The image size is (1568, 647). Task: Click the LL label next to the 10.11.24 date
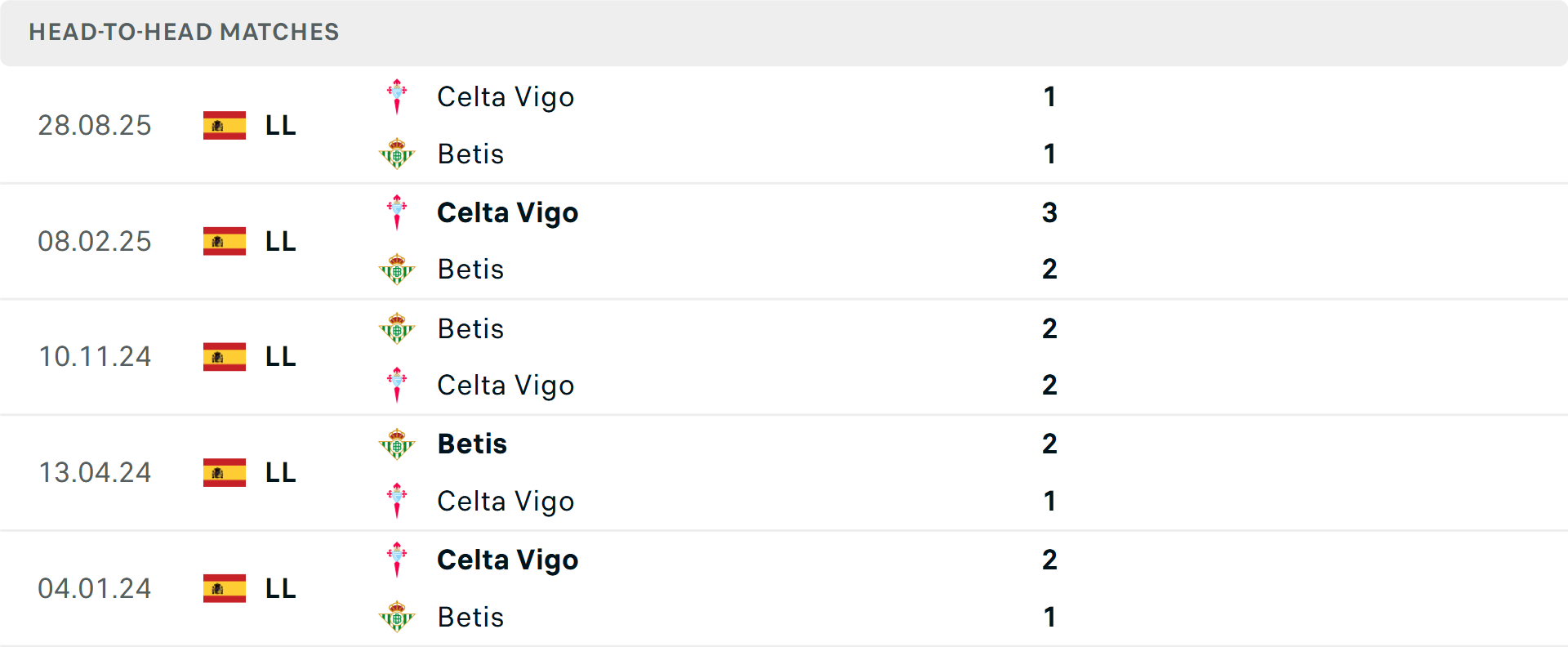(278, 357)
